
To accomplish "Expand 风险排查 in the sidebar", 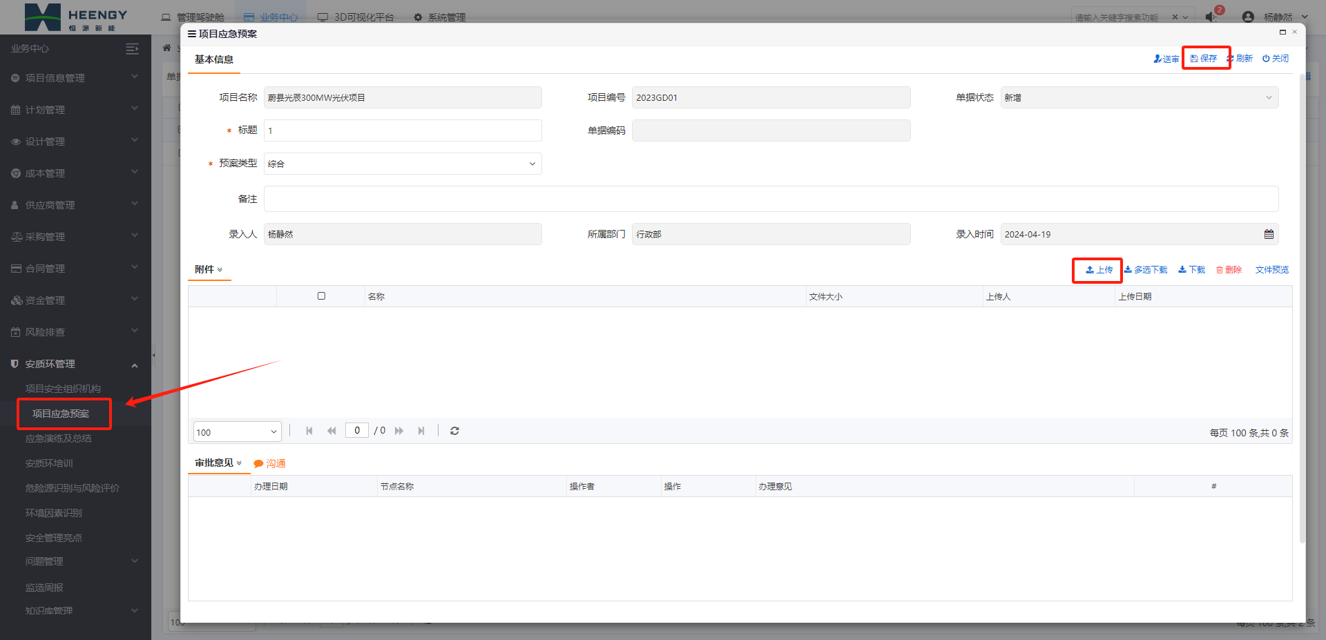I will pyautogui.click(x=75, y=332).
